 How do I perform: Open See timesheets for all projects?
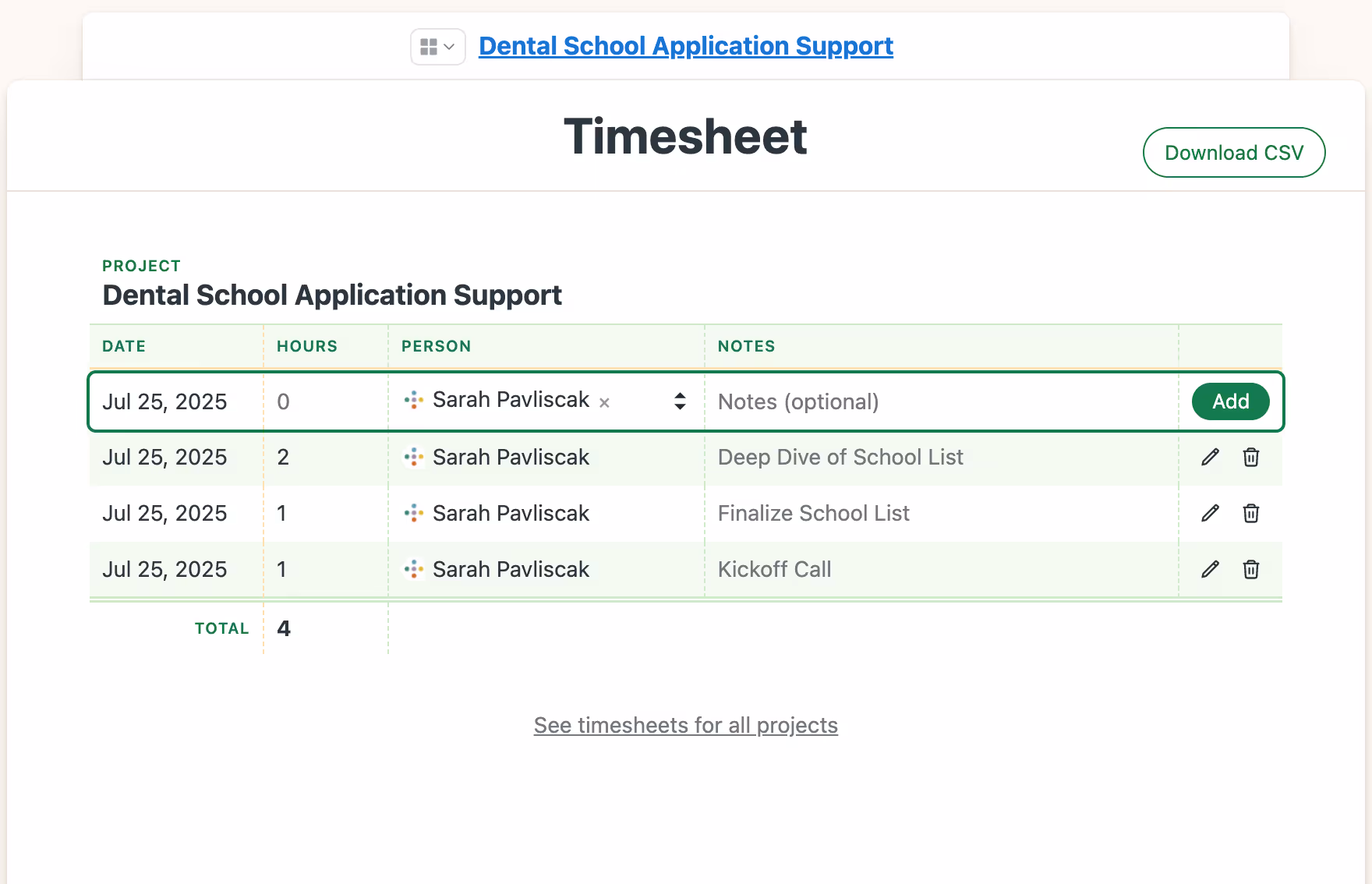tap(685, 725)
